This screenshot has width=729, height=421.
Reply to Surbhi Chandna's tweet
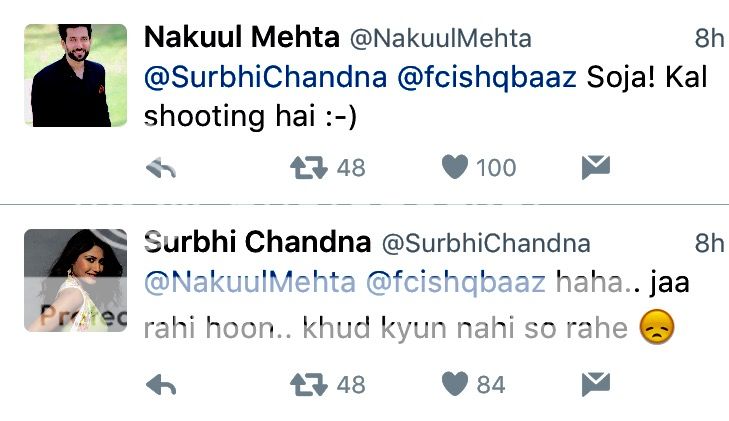(x=161, y=383)
